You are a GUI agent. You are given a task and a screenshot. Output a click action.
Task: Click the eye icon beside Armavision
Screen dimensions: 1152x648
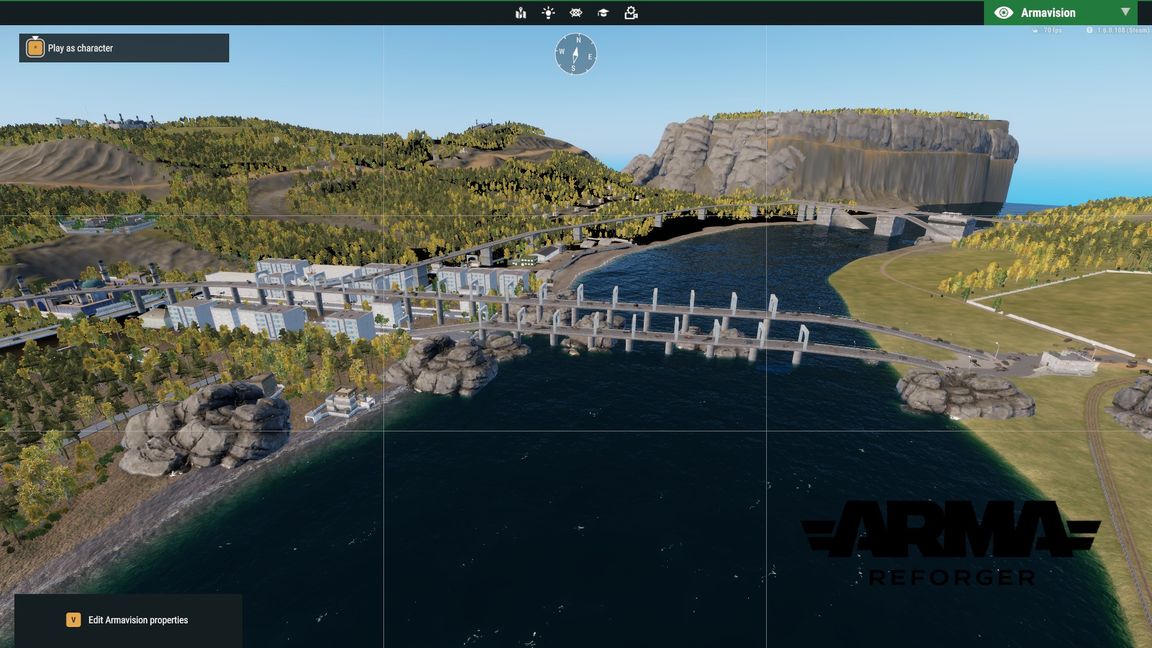click(x=1004, y=13)
